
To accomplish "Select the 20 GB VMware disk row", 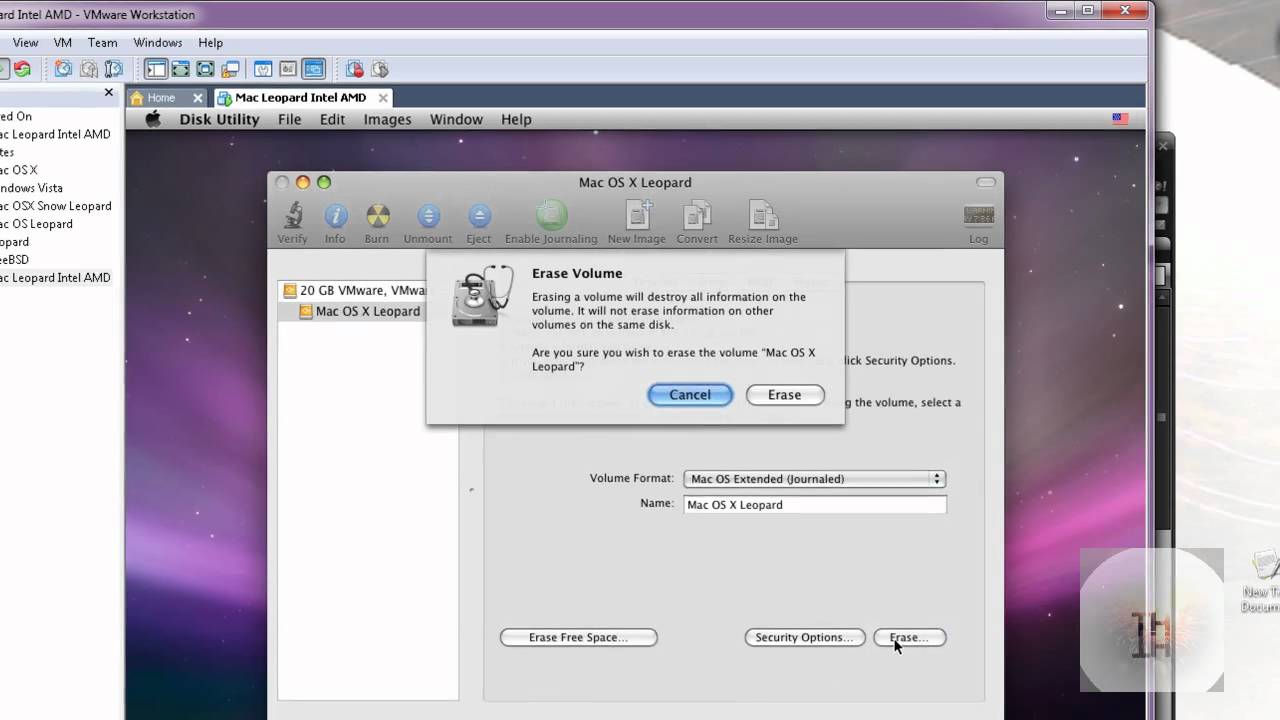I will [x=354, y=291].
